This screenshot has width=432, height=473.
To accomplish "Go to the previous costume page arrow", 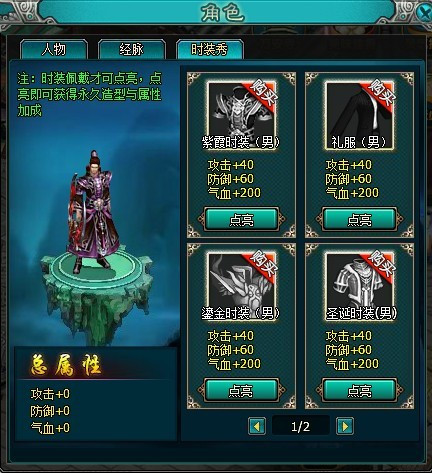I will pos(257,426).
